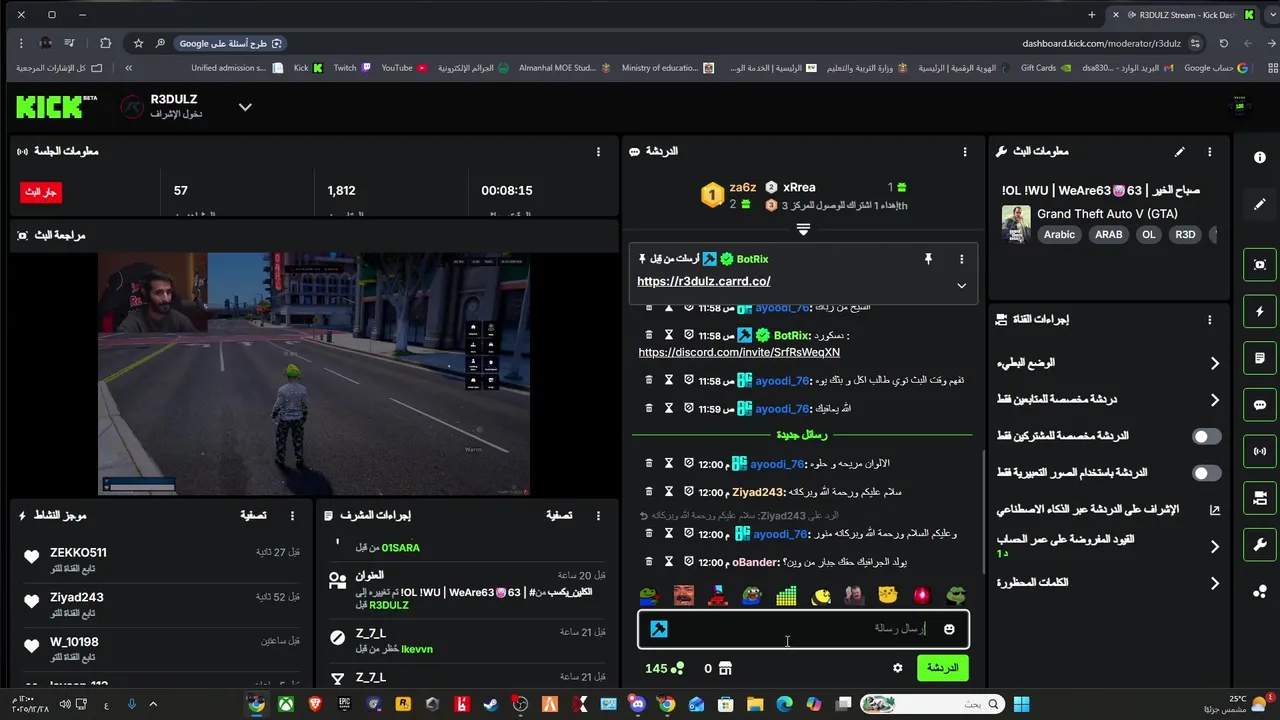Expand the pinned message chevron

coord(961,285)
